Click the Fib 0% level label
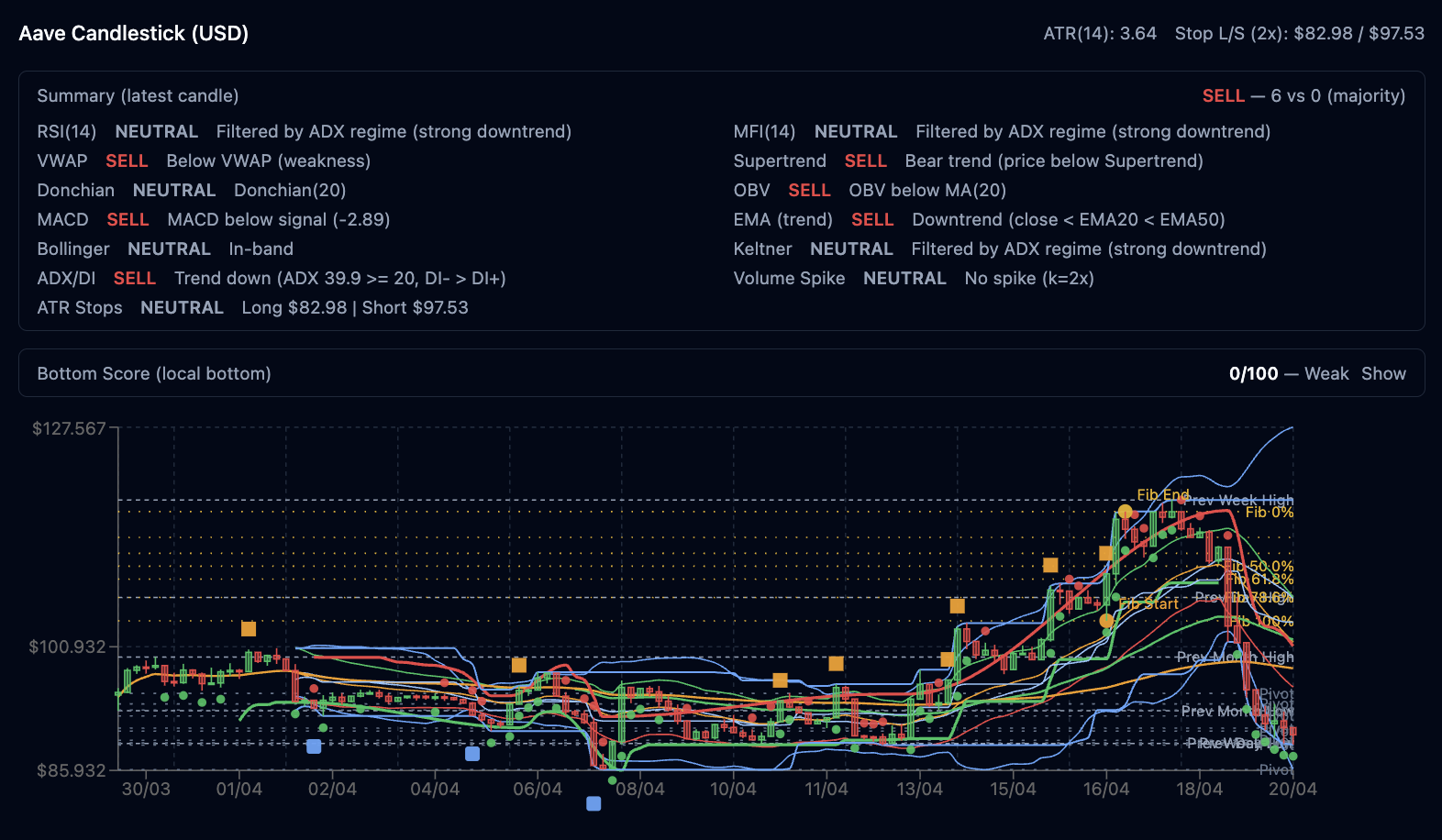Screen dimensions: 1442x840 tap(1269, 513)
